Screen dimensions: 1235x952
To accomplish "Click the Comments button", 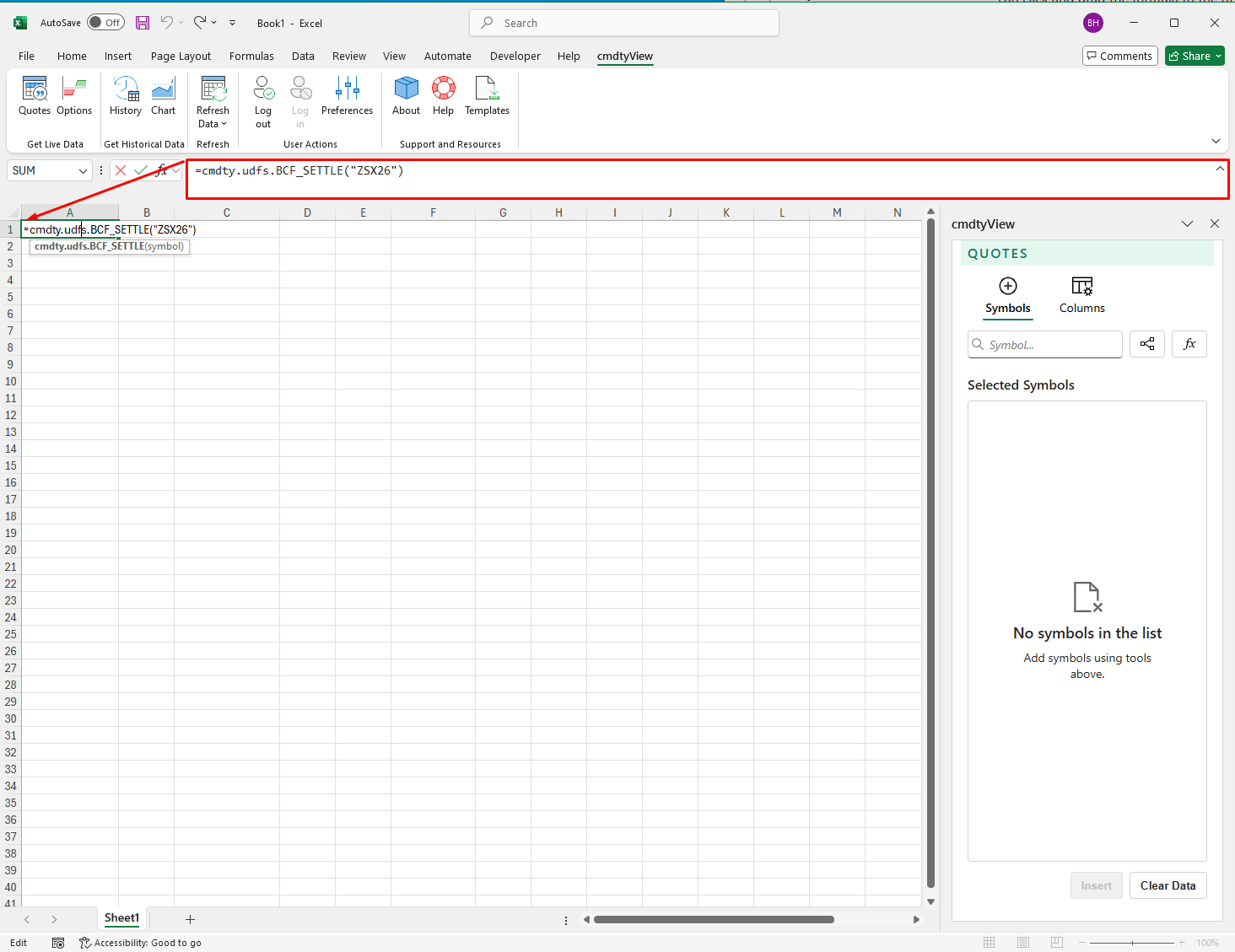I will pos(1119,56).
